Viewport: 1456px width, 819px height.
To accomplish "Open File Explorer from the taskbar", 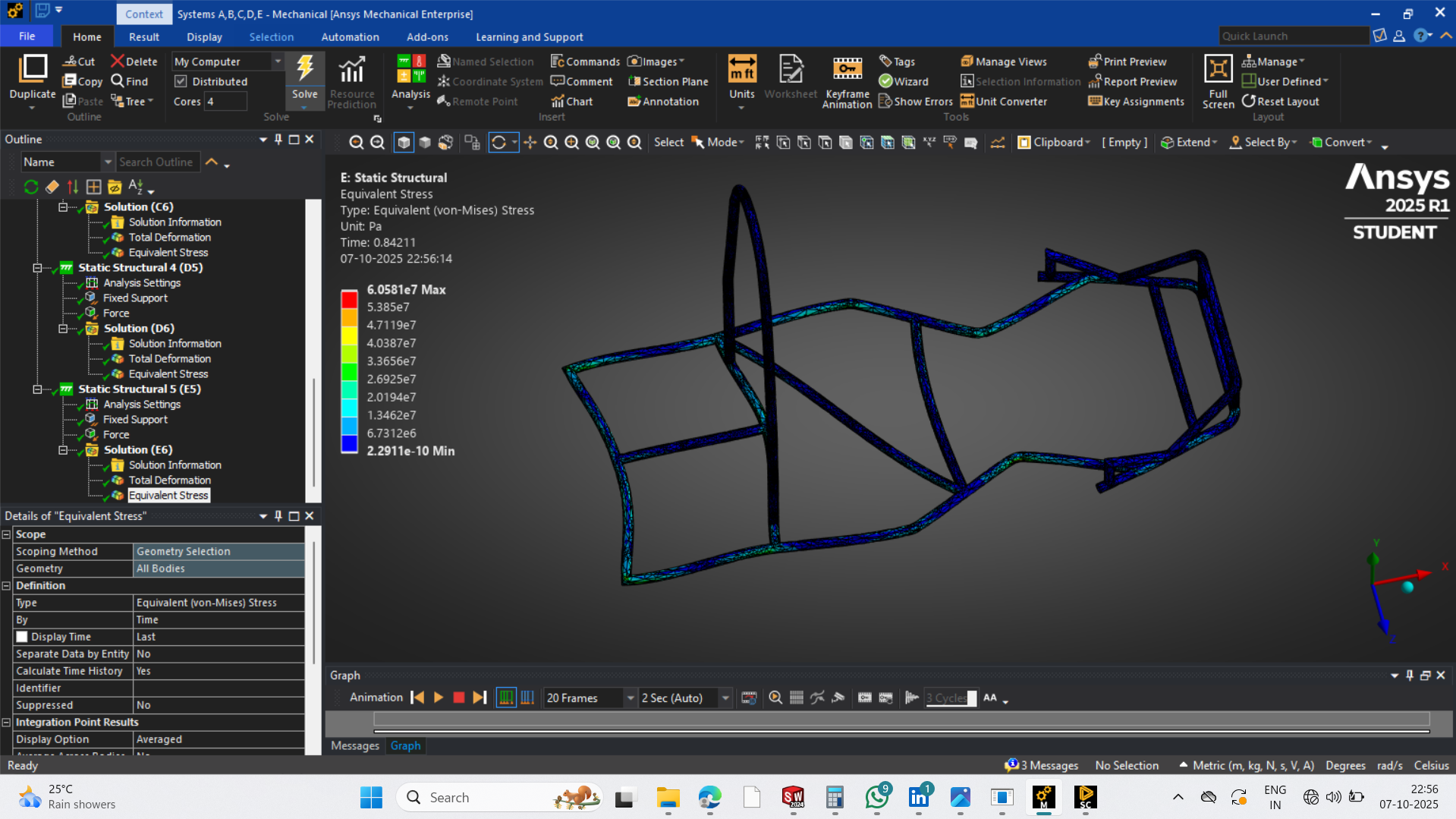I will (x=668, y=797).
